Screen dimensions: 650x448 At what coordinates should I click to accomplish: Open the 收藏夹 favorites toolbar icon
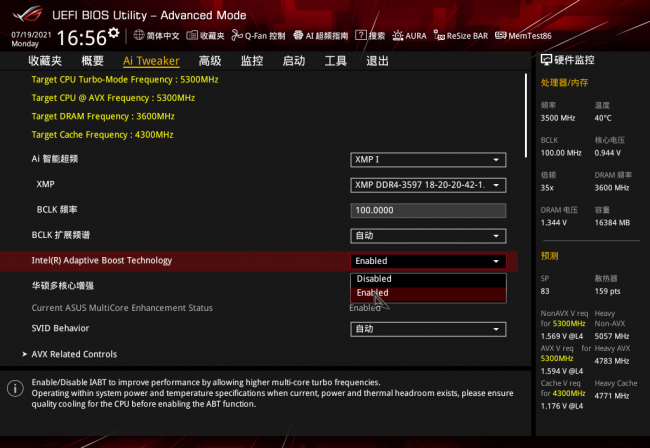(192, 35)
